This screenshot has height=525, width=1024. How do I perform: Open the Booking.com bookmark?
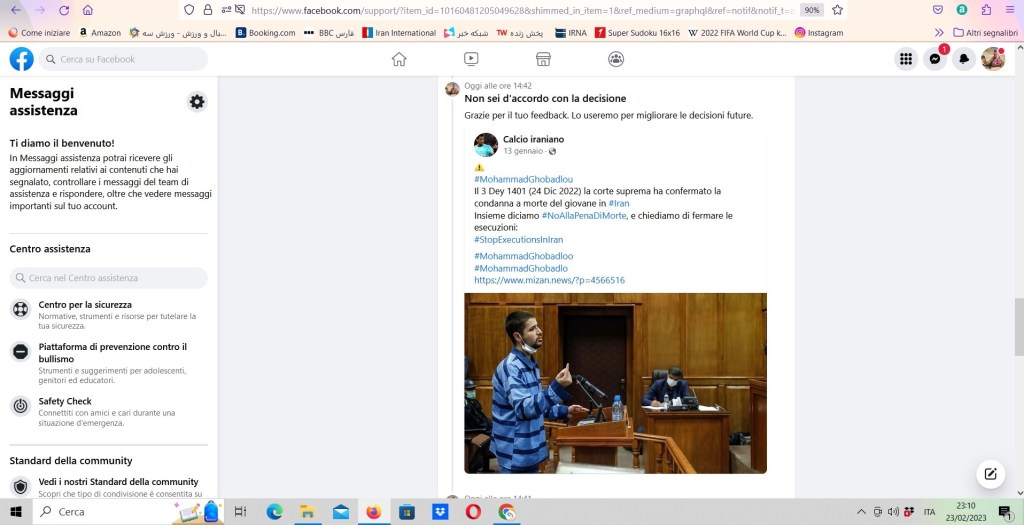coord(265,32)
